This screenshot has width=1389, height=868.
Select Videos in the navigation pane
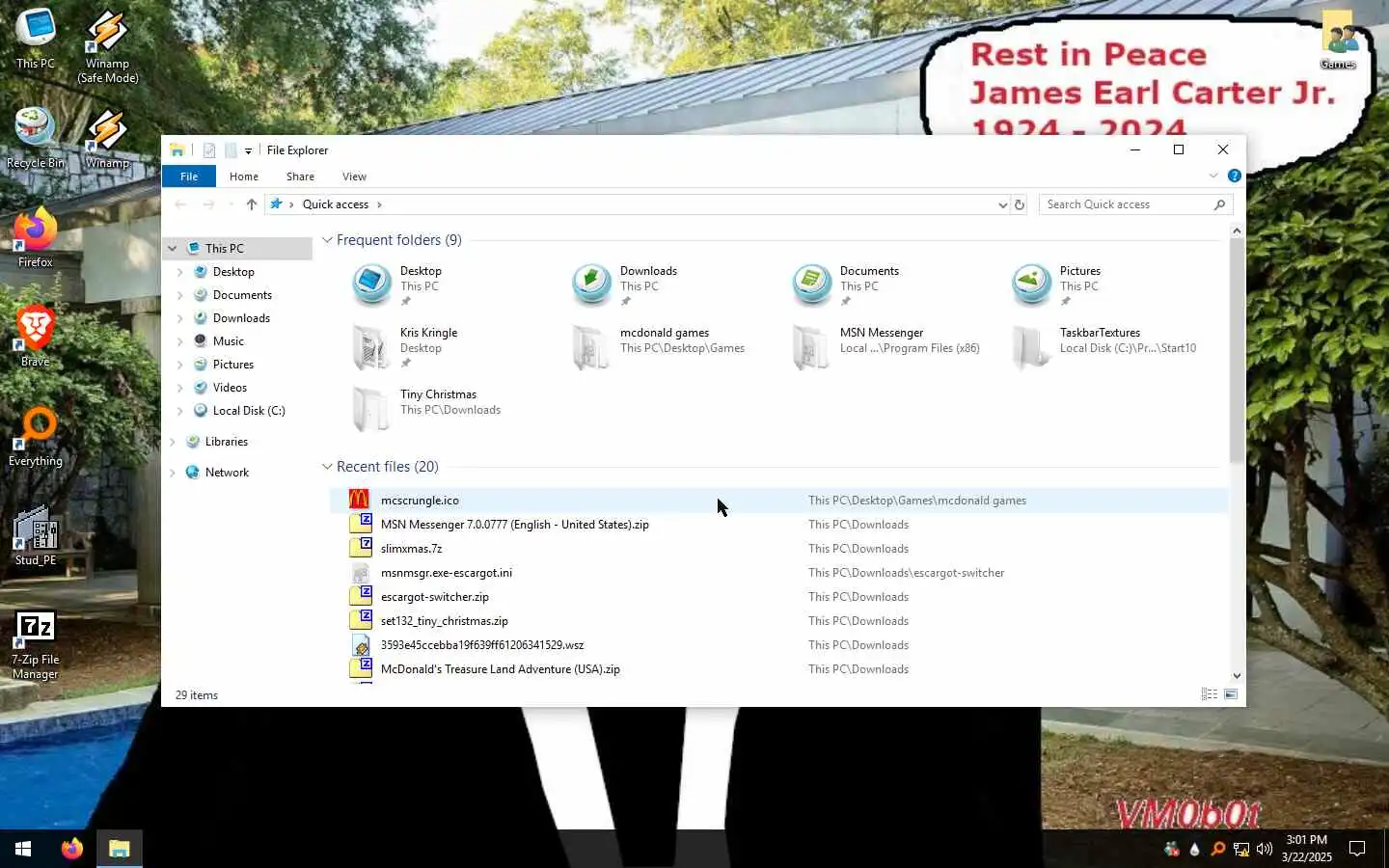point(230,388)
